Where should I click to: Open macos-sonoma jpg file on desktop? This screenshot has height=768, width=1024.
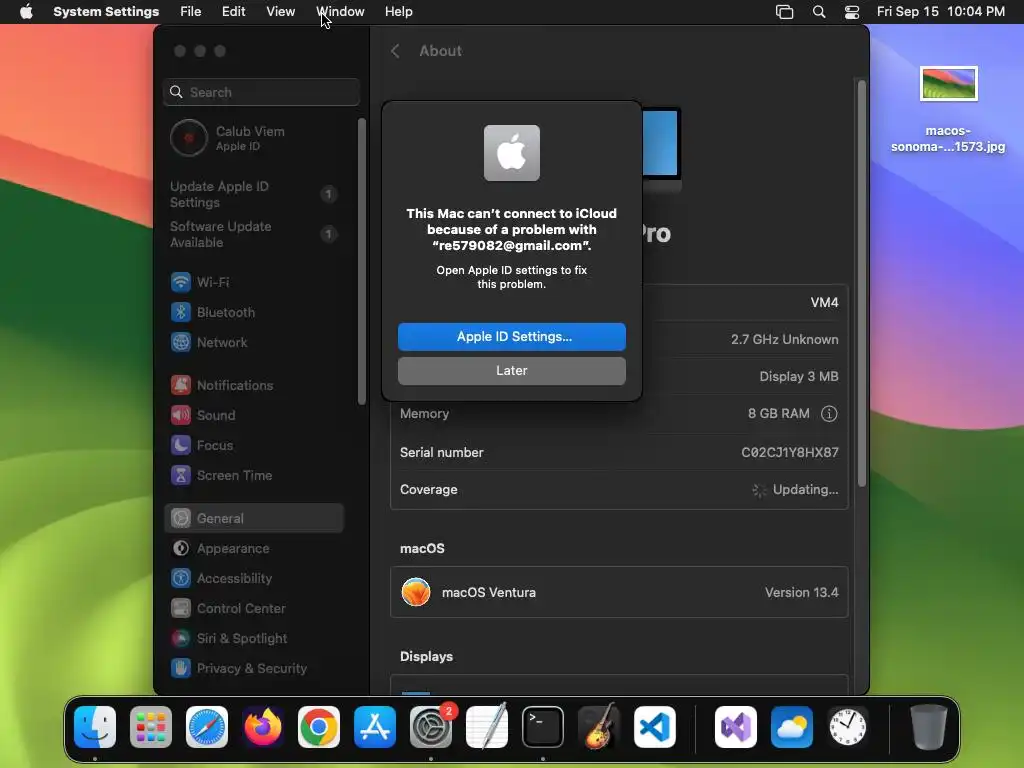click(948, 109)
